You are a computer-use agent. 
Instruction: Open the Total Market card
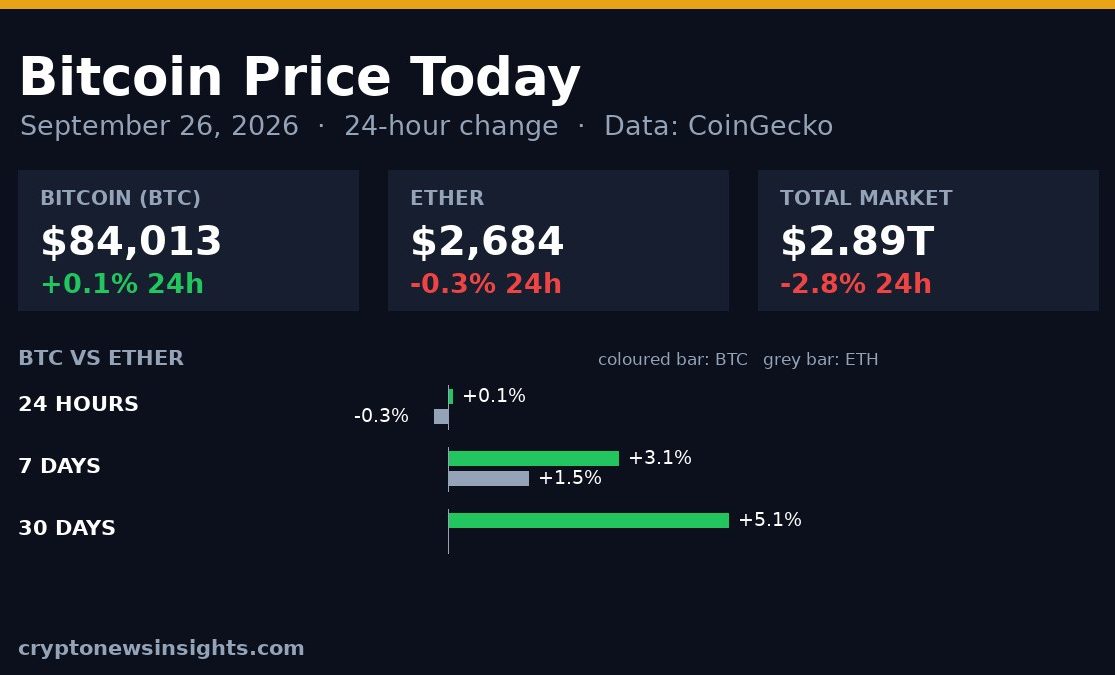tap(928, 240)
